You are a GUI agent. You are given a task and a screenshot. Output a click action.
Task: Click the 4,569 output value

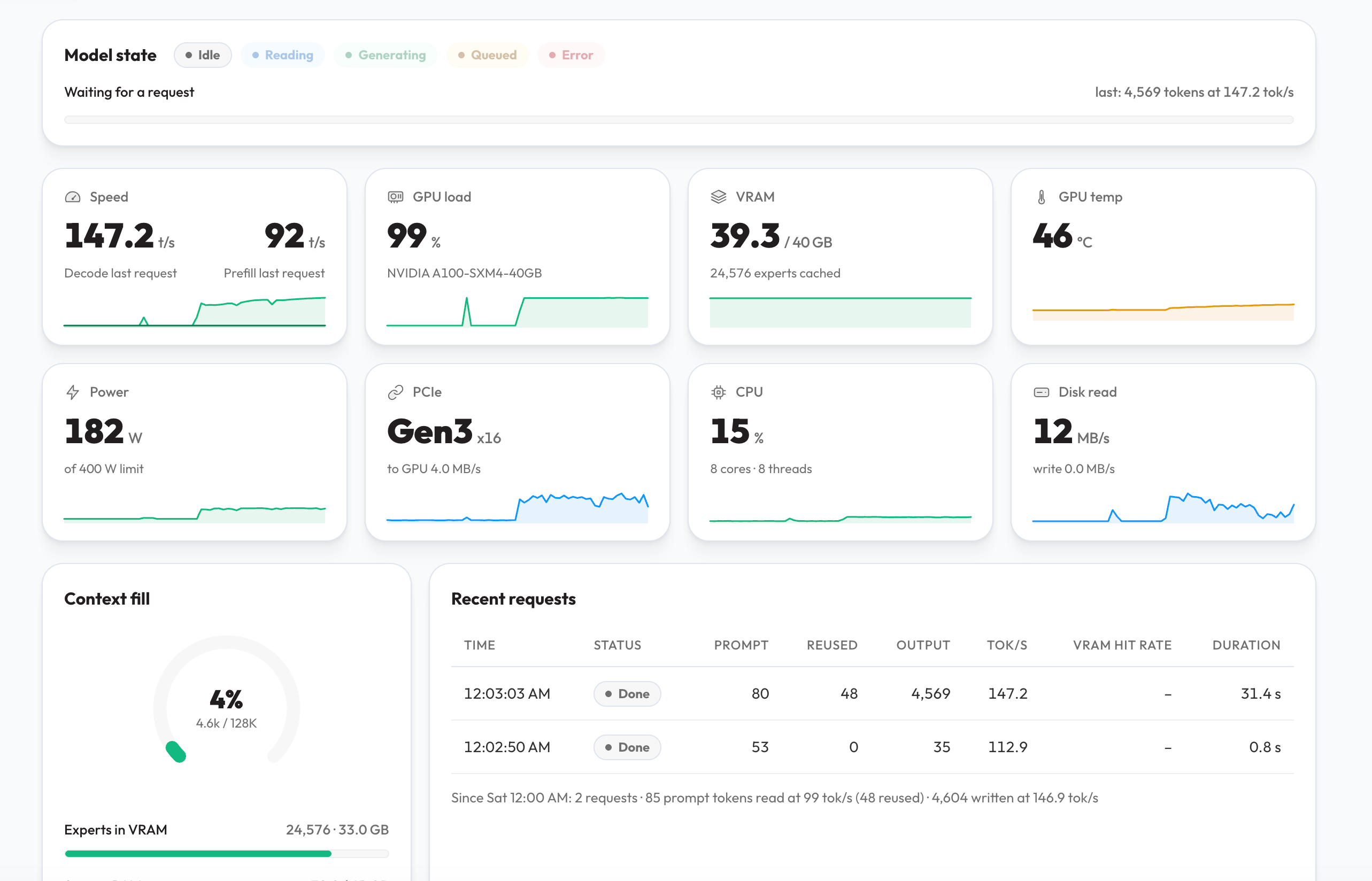point(931,693)
